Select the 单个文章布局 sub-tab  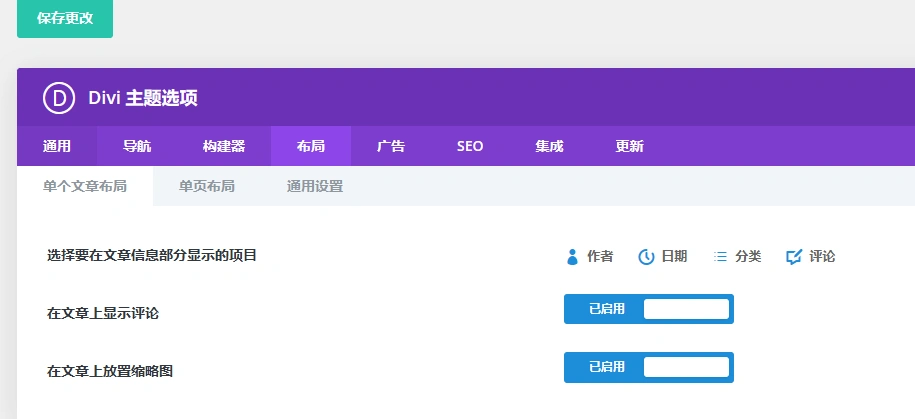pos(85,186)
